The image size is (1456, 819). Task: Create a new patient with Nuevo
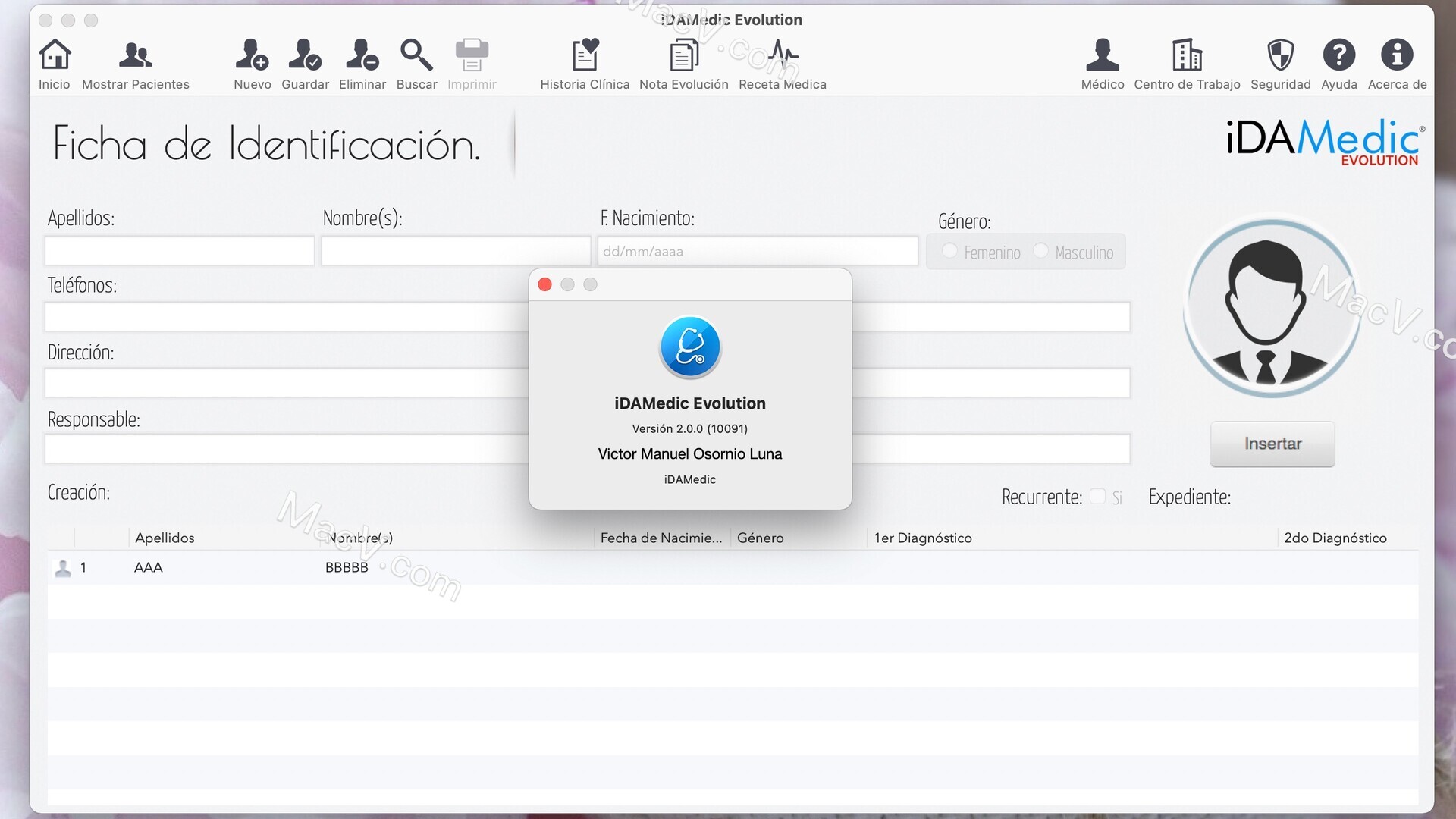[253, 64]
